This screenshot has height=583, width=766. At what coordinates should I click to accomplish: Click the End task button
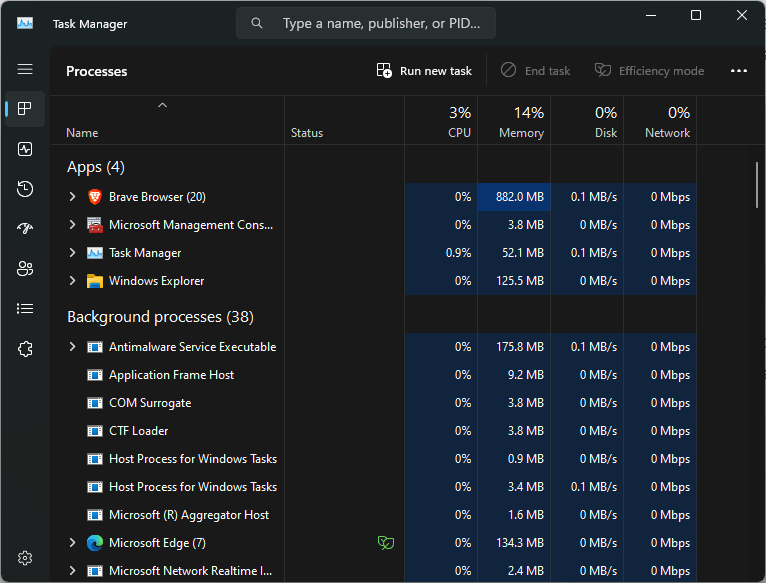535,71
